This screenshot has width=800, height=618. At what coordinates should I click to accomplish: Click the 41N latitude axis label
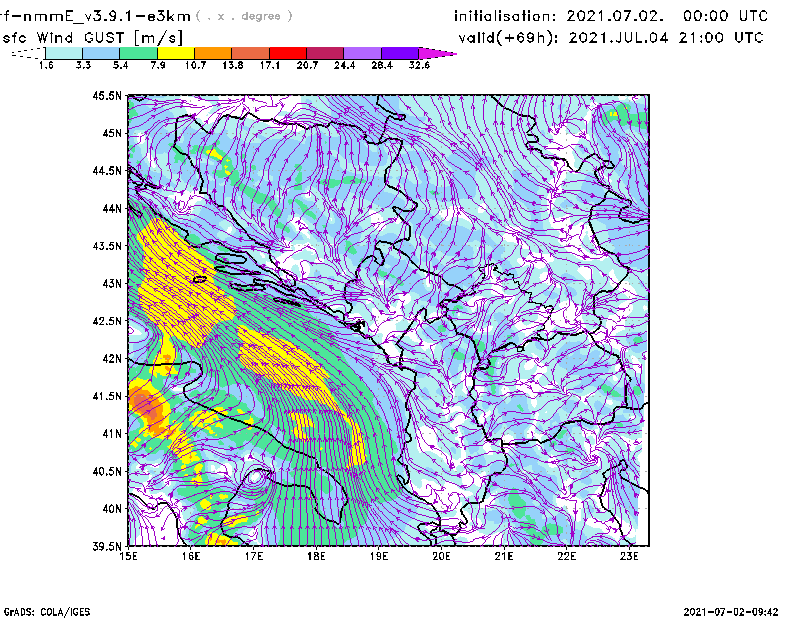[112, 434]
